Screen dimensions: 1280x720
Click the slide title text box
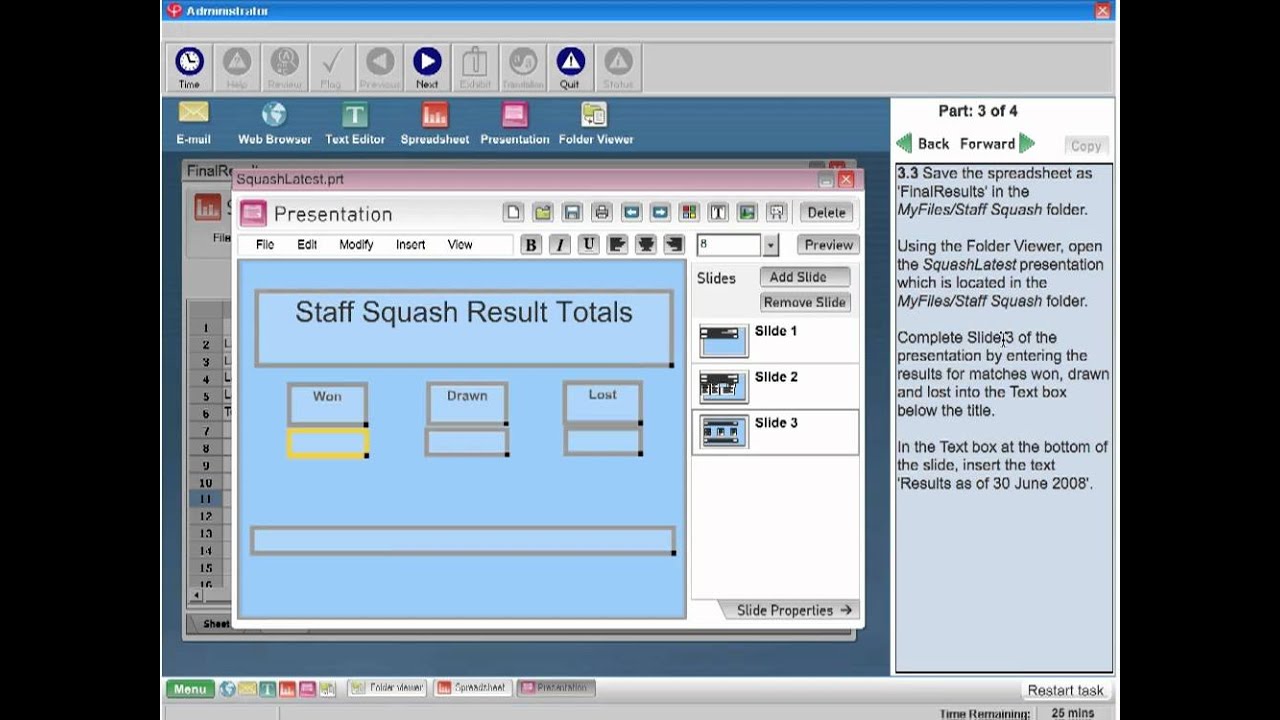(464, 328)
